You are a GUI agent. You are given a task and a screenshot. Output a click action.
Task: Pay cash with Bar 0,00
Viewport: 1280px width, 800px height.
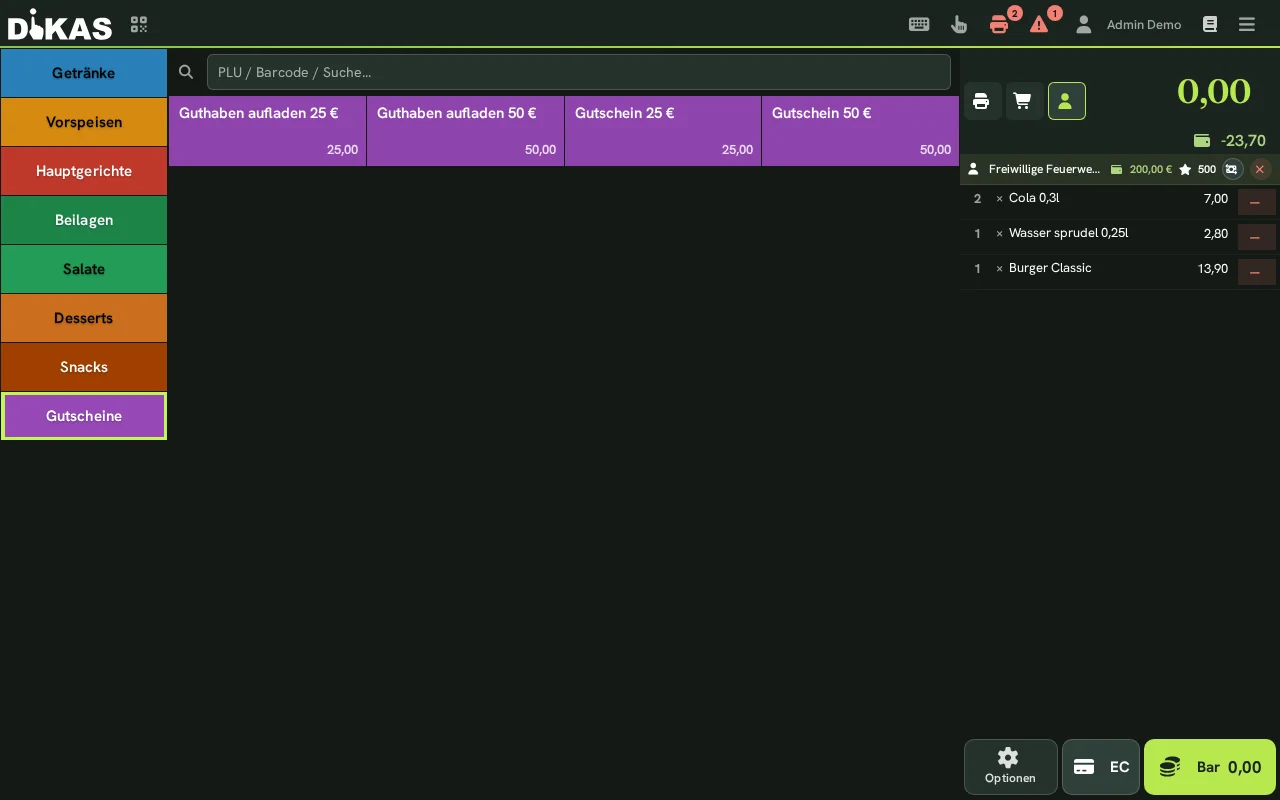pos(1210,767)
